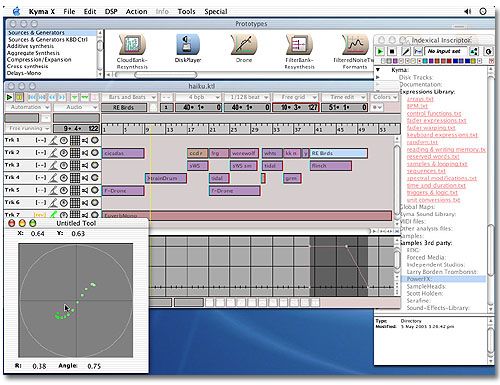This screenshot has height=385, width=500.
Task: Open the Tools menu
Action: (186, 11)
